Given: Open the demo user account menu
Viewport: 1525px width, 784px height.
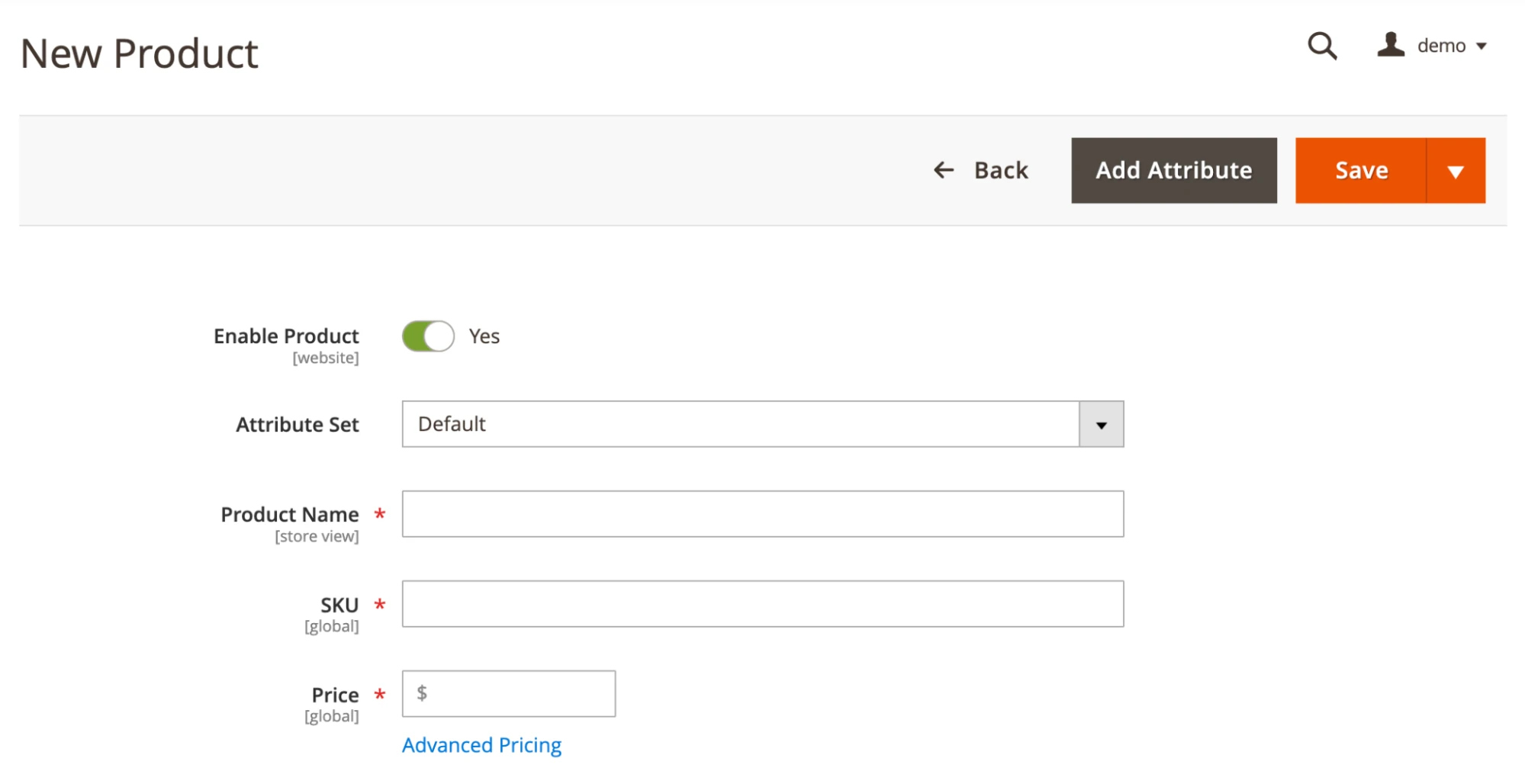Looking at the screenshot, I should pos(1440,46).
